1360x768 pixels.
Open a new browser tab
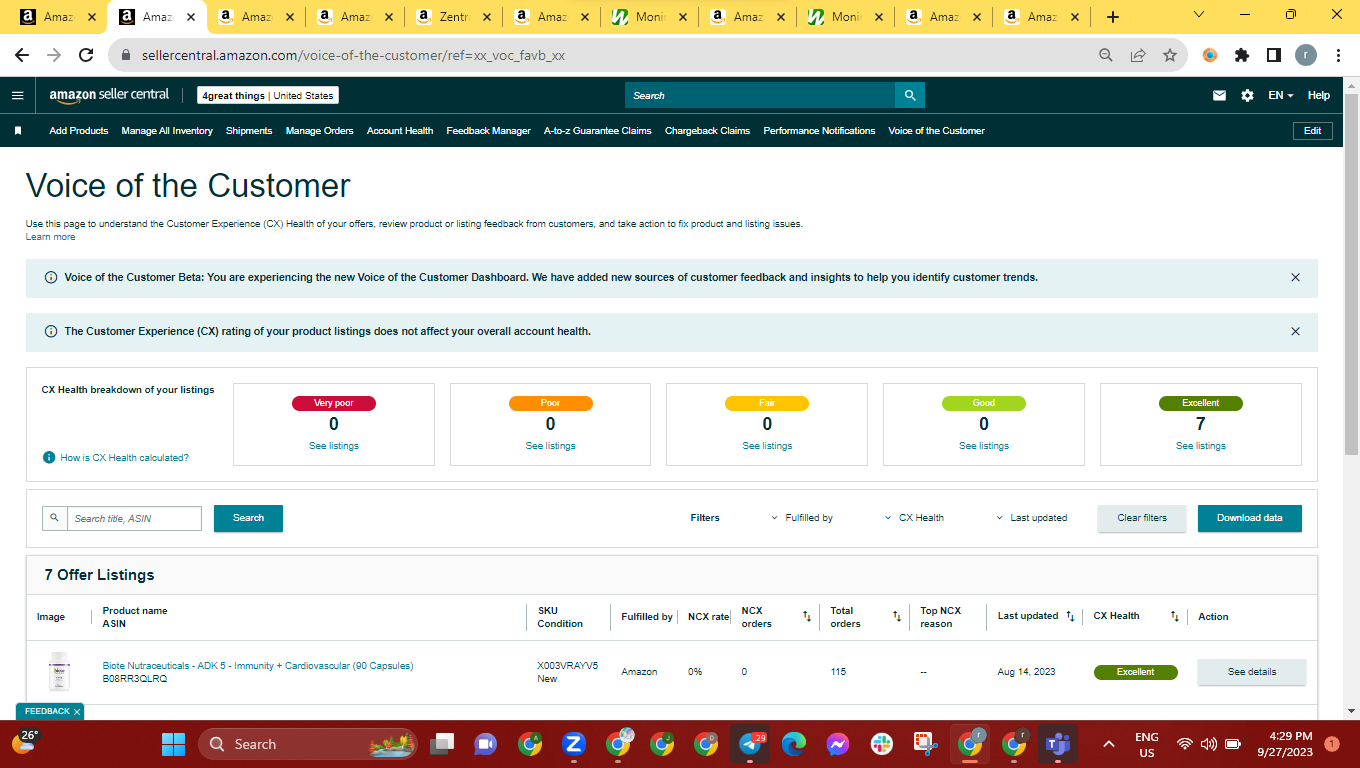(x=1113, y=17)
